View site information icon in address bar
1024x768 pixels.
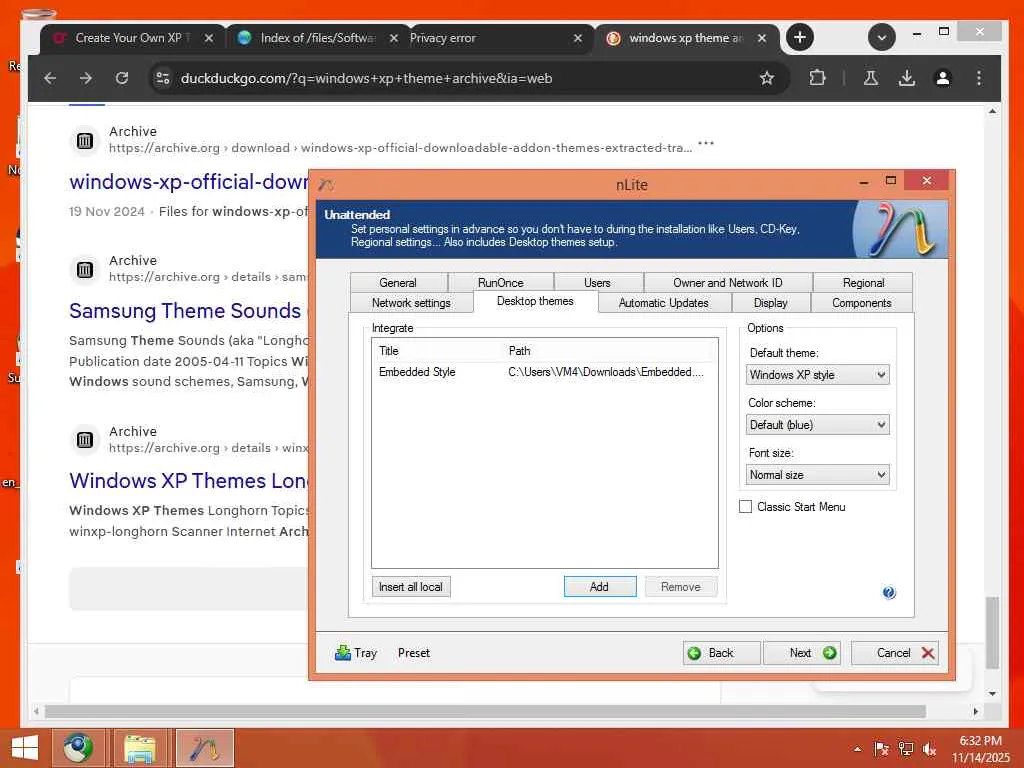pos(163,78)
